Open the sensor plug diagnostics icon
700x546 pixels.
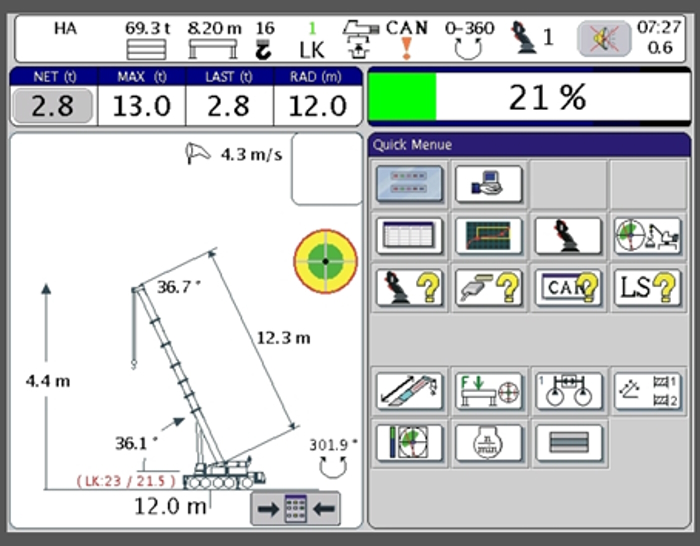[489, 287]
